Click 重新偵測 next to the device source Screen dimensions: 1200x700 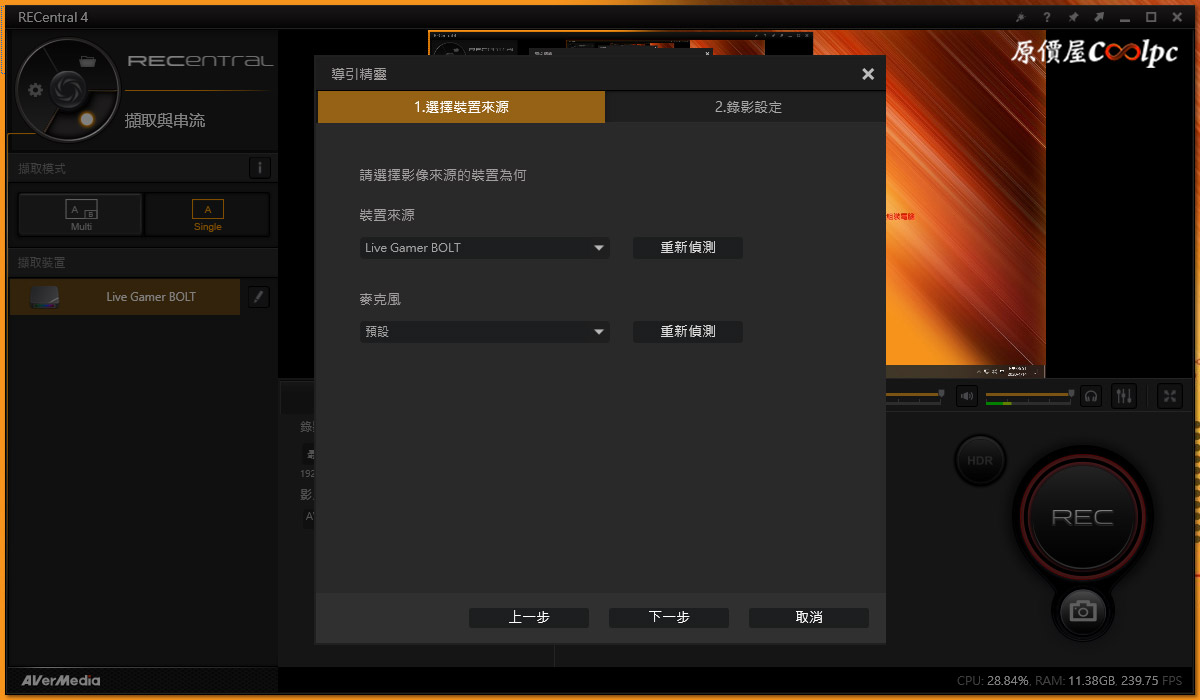click(x=688, y=248)
